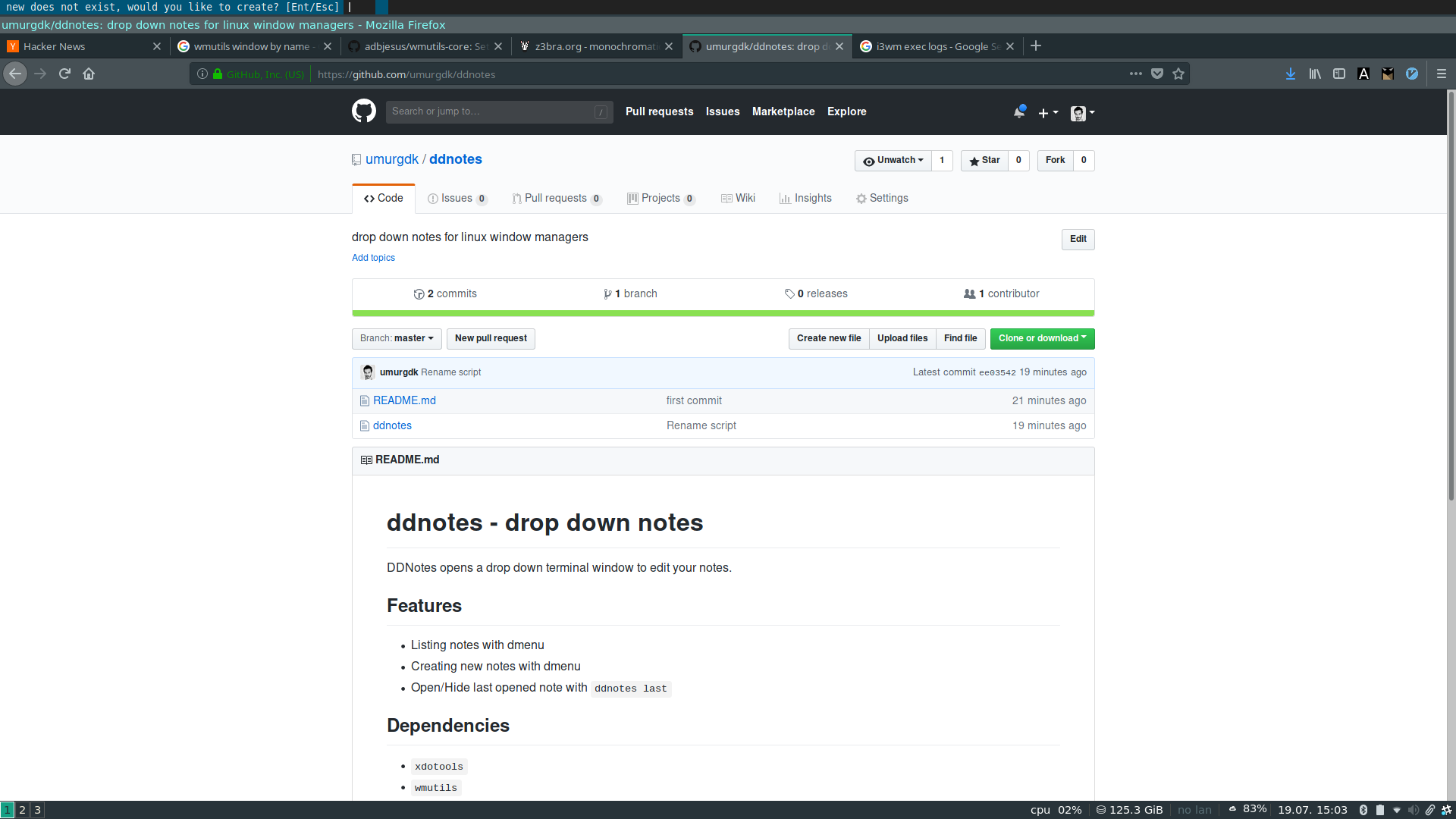Open Clone or download dropdown

[x=1042, y=338]
